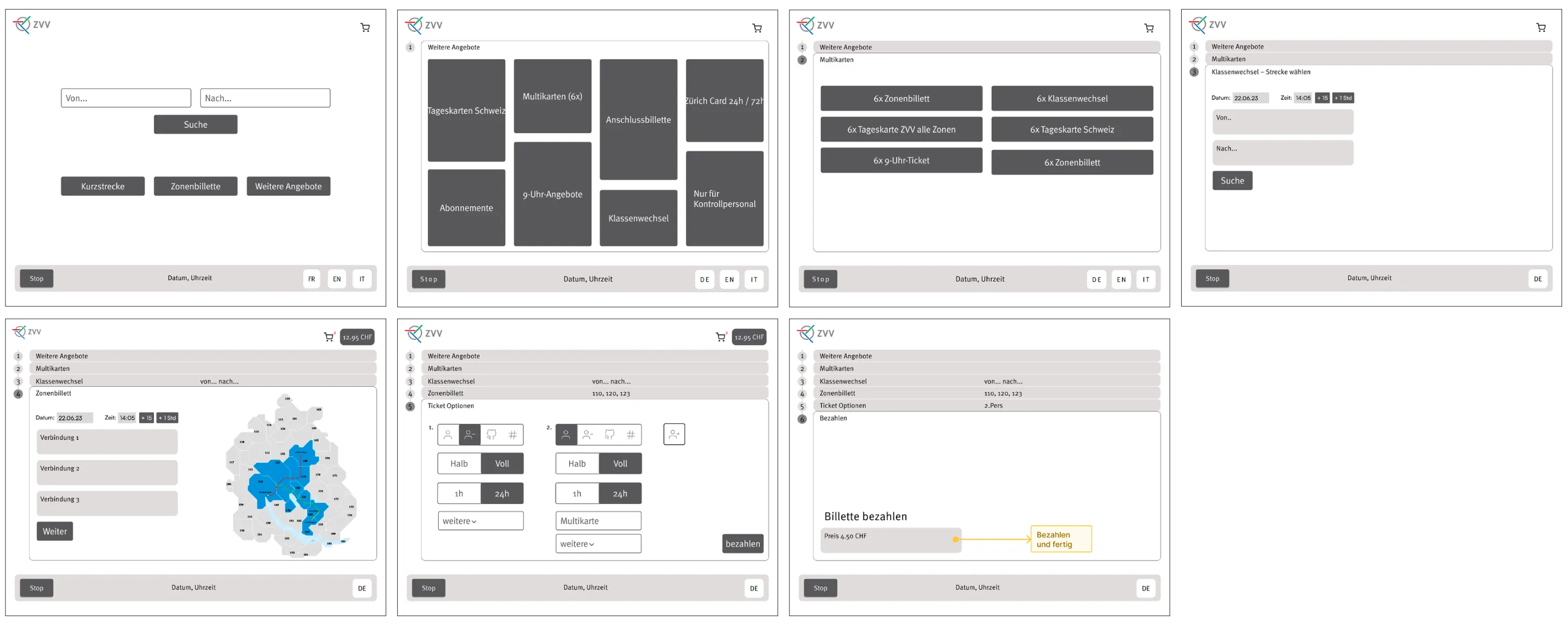Select the animal icon for ticket 2
Viewport: 1568px width, 629px height.
click(609, 434)
